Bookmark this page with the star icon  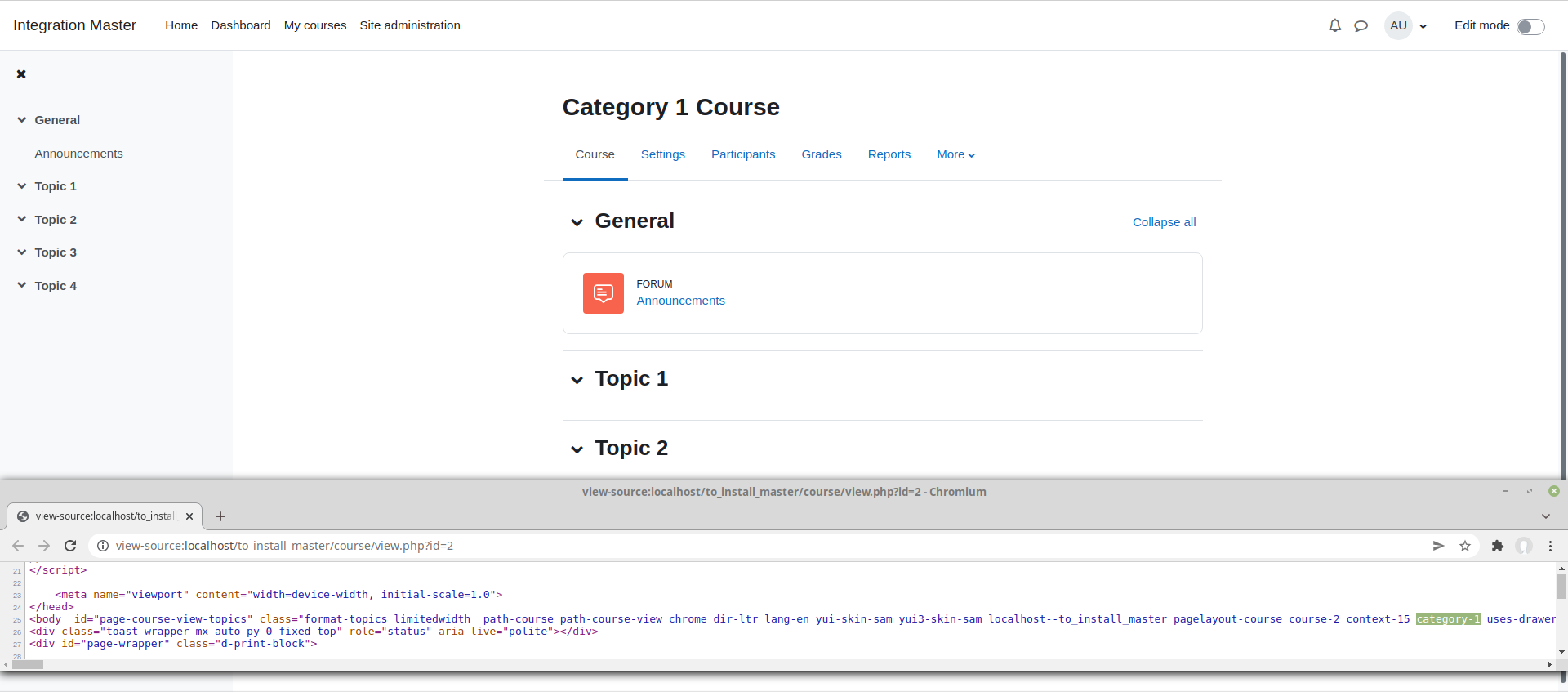point(1465,546)
